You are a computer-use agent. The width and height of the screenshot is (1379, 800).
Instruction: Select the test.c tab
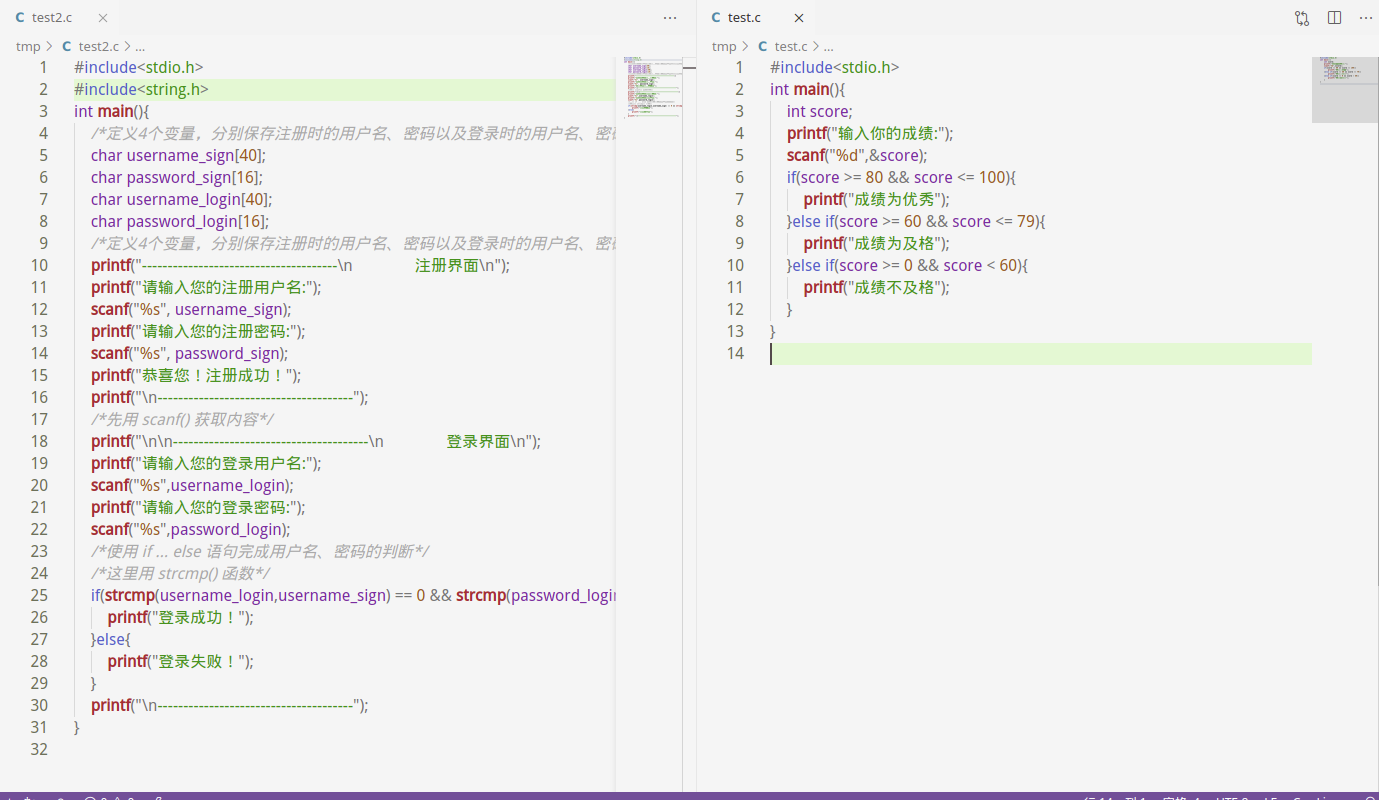click(743, 17)
